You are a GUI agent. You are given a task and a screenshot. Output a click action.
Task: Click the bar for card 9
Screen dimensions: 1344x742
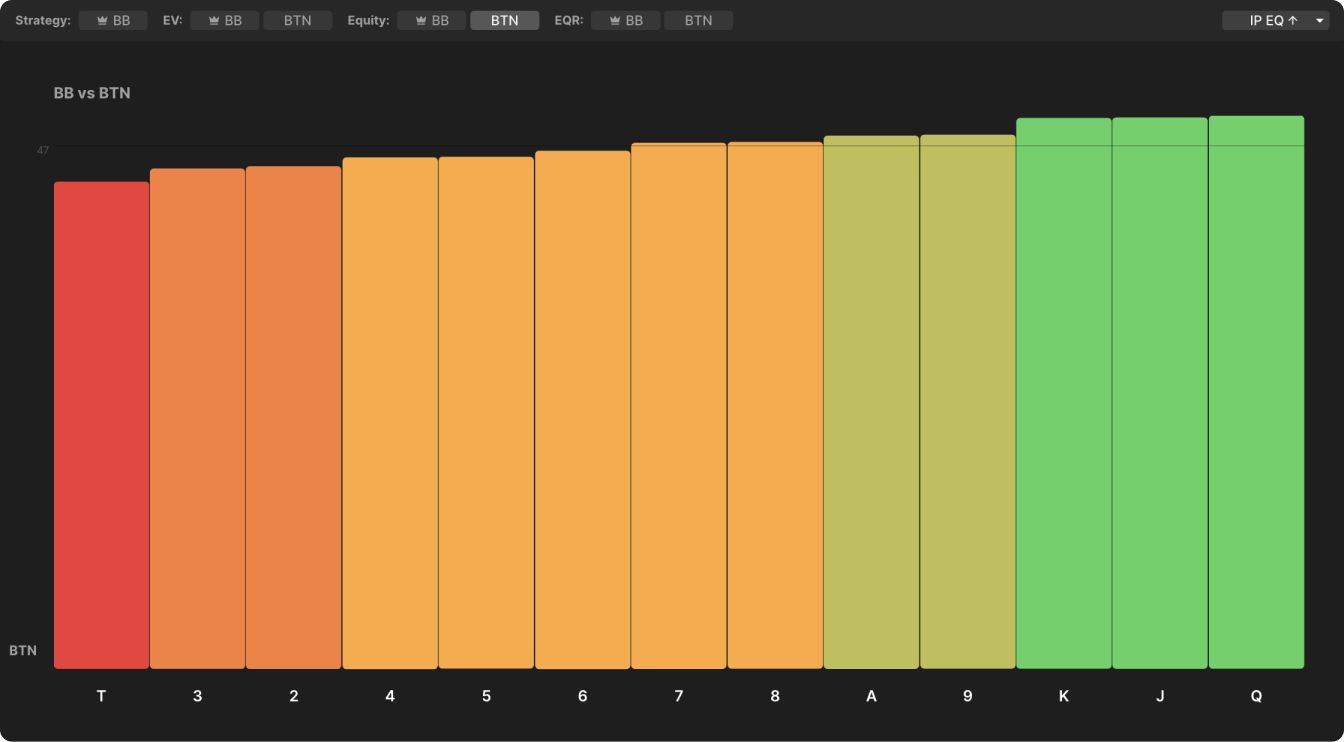(967, 401)
